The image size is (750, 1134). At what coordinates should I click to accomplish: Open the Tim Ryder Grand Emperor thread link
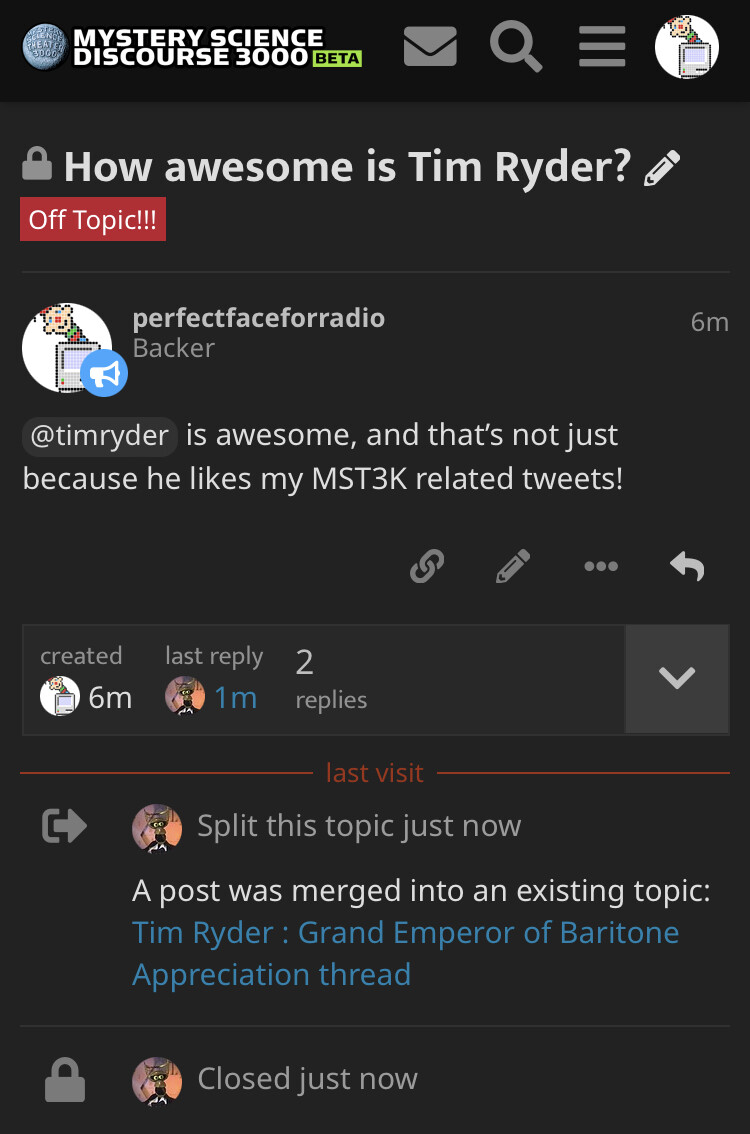[x=405, y=953]
